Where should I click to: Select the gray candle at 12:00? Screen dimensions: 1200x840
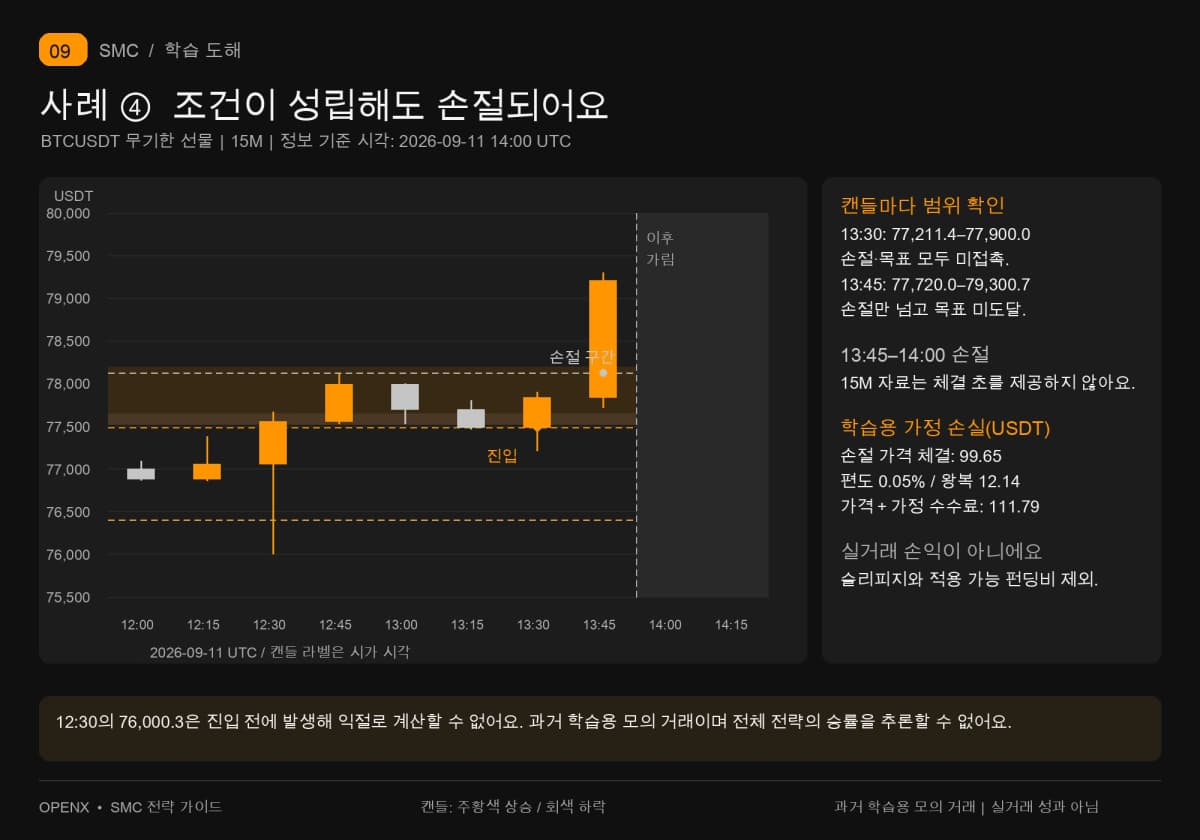141,473
